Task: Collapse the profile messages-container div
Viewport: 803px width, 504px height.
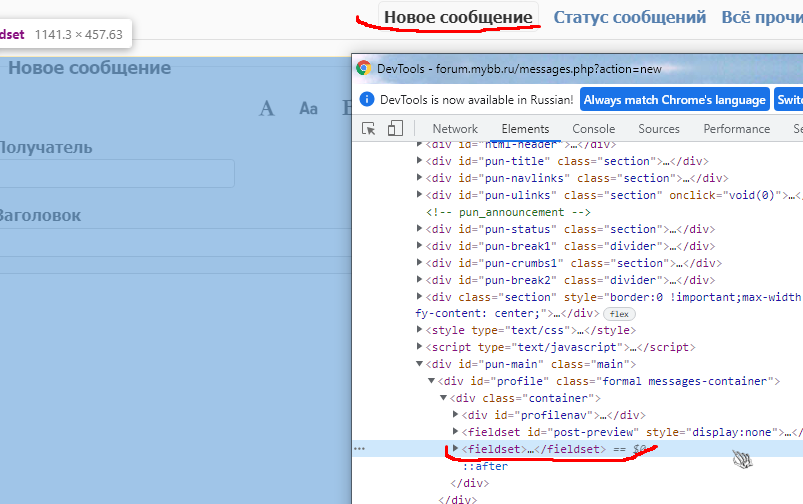Action: click(x=431, y=381)
